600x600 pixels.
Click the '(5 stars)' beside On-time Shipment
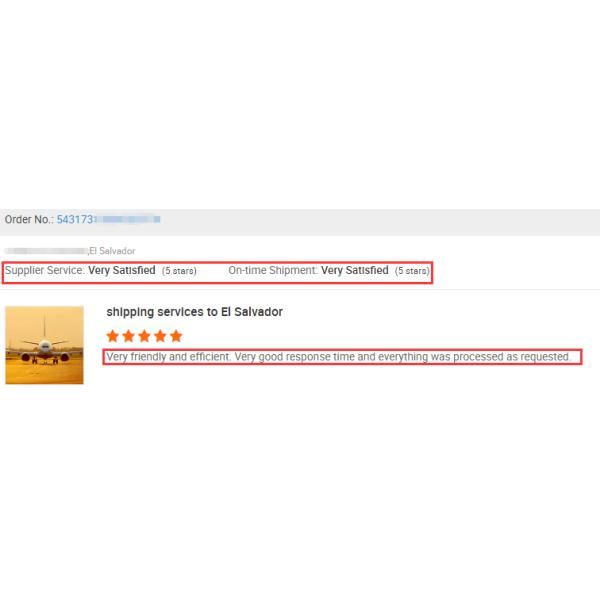412,271
